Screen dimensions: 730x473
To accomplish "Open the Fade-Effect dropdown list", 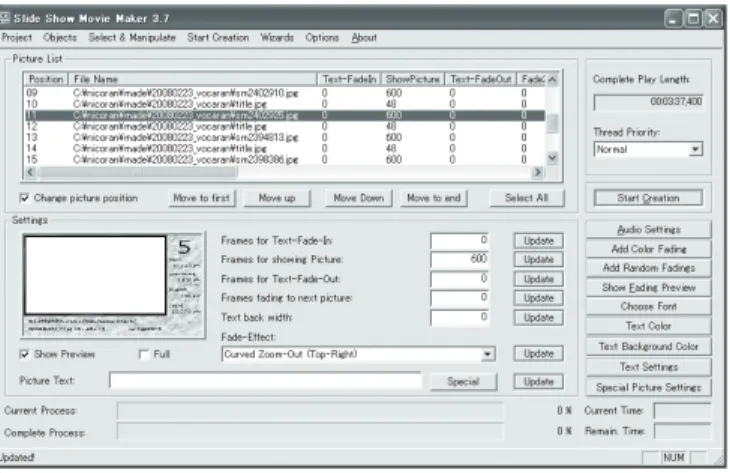I will pyautogui.click(x=487, y=354).
